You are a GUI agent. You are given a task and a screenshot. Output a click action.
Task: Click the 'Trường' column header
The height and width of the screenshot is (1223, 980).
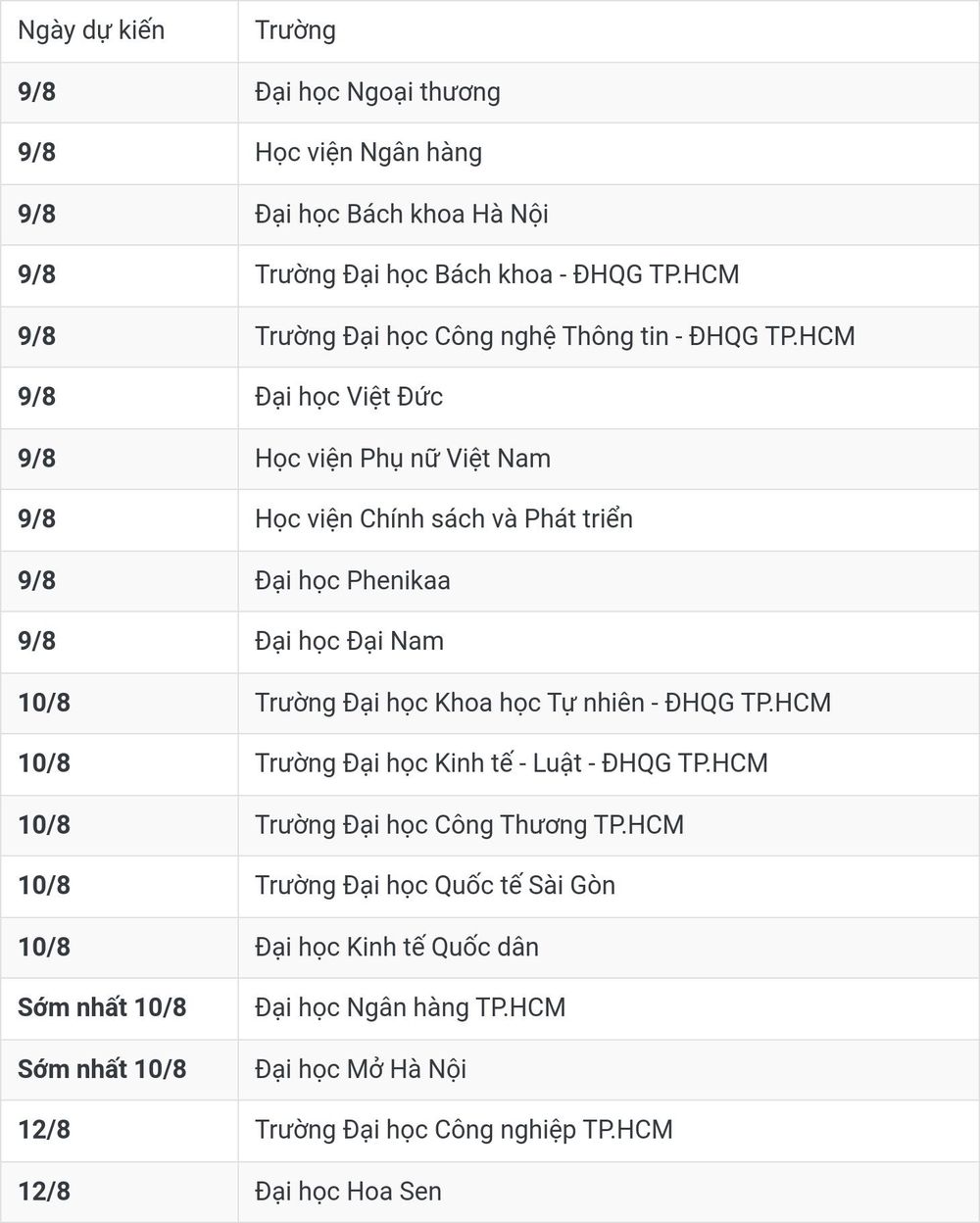(x=295, y=30)
